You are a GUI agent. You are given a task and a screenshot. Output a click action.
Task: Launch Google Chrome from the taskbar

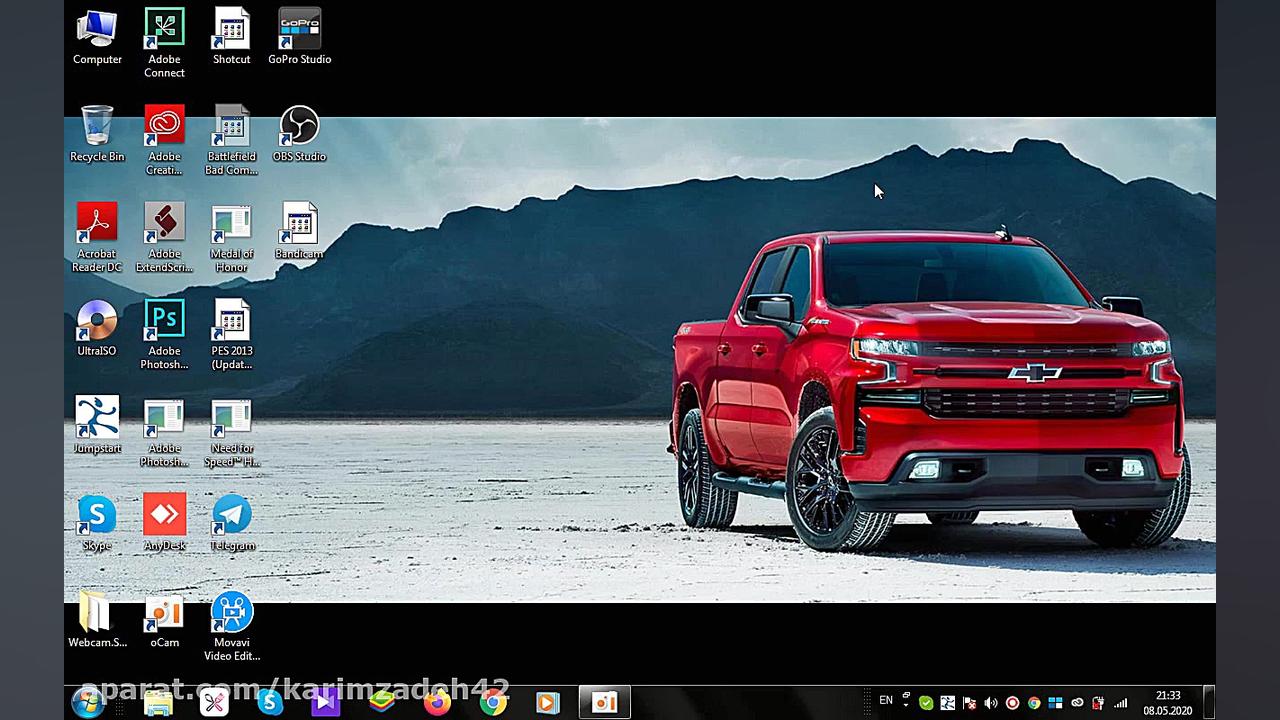click(492, 703)
